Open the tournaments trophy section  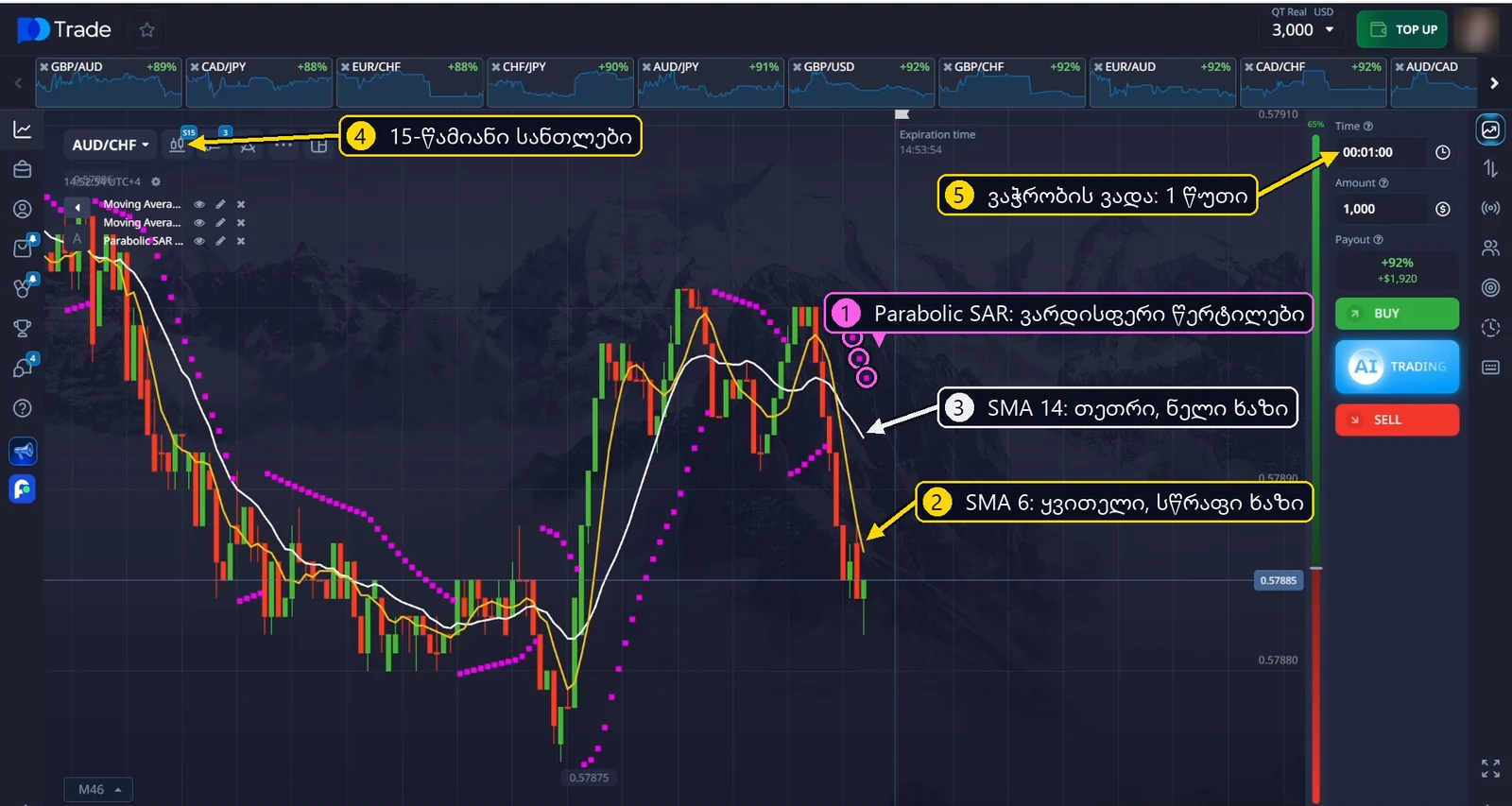23,329
